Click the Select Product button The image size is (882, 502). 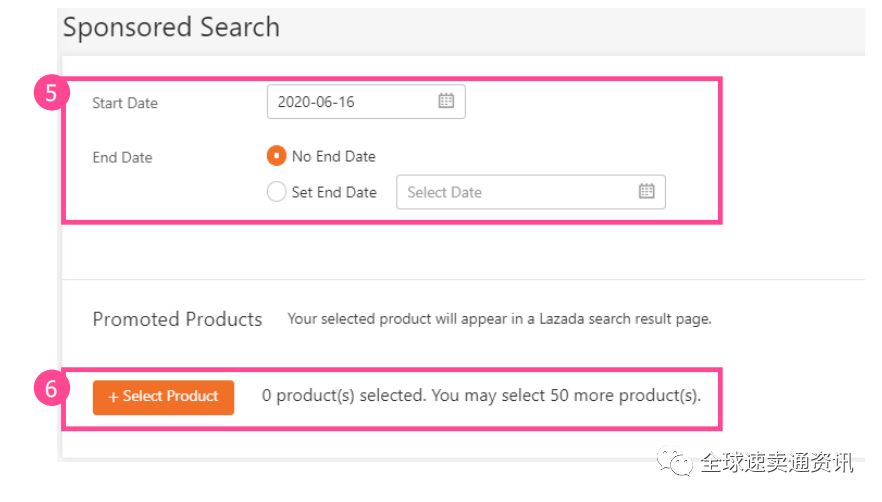pyautogui.click(x=163, y=397)
